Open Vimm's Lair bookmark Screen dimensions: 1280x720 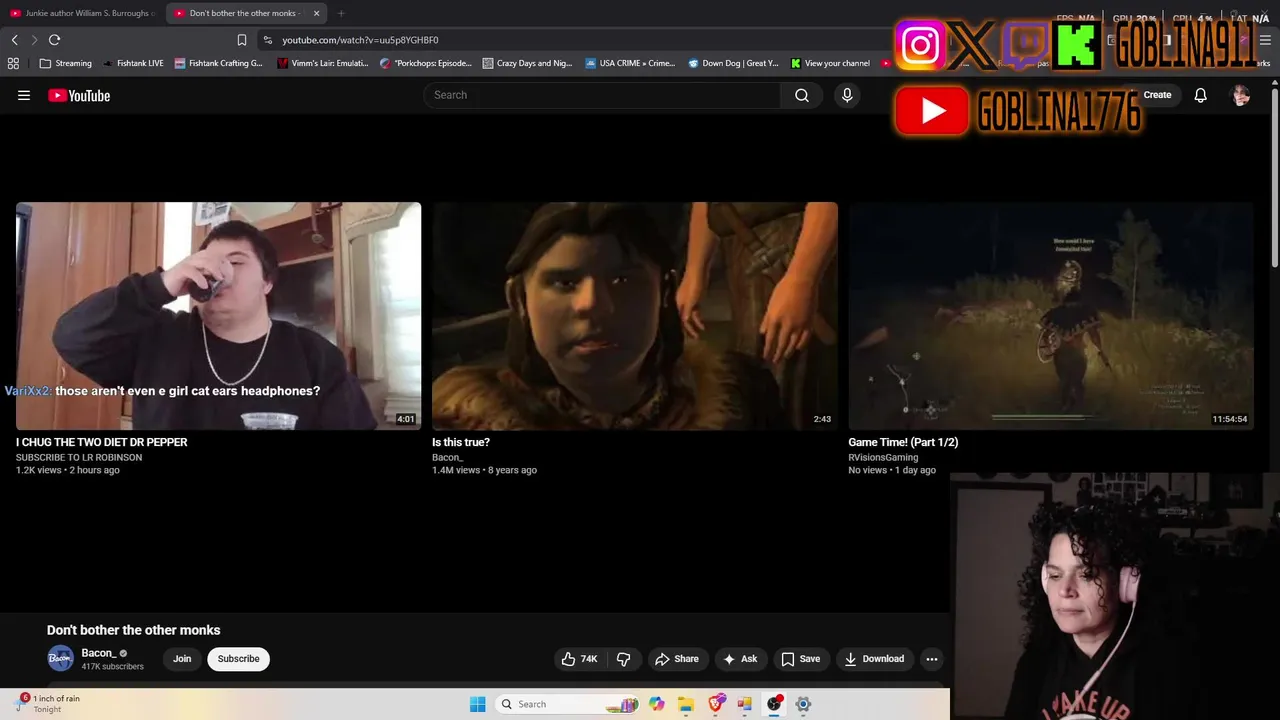[323, 63]
